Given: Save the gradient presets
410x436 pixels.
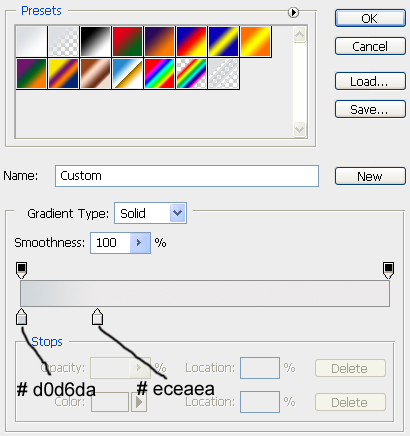Looking at the screenshot, I should (x=370, y=109).
